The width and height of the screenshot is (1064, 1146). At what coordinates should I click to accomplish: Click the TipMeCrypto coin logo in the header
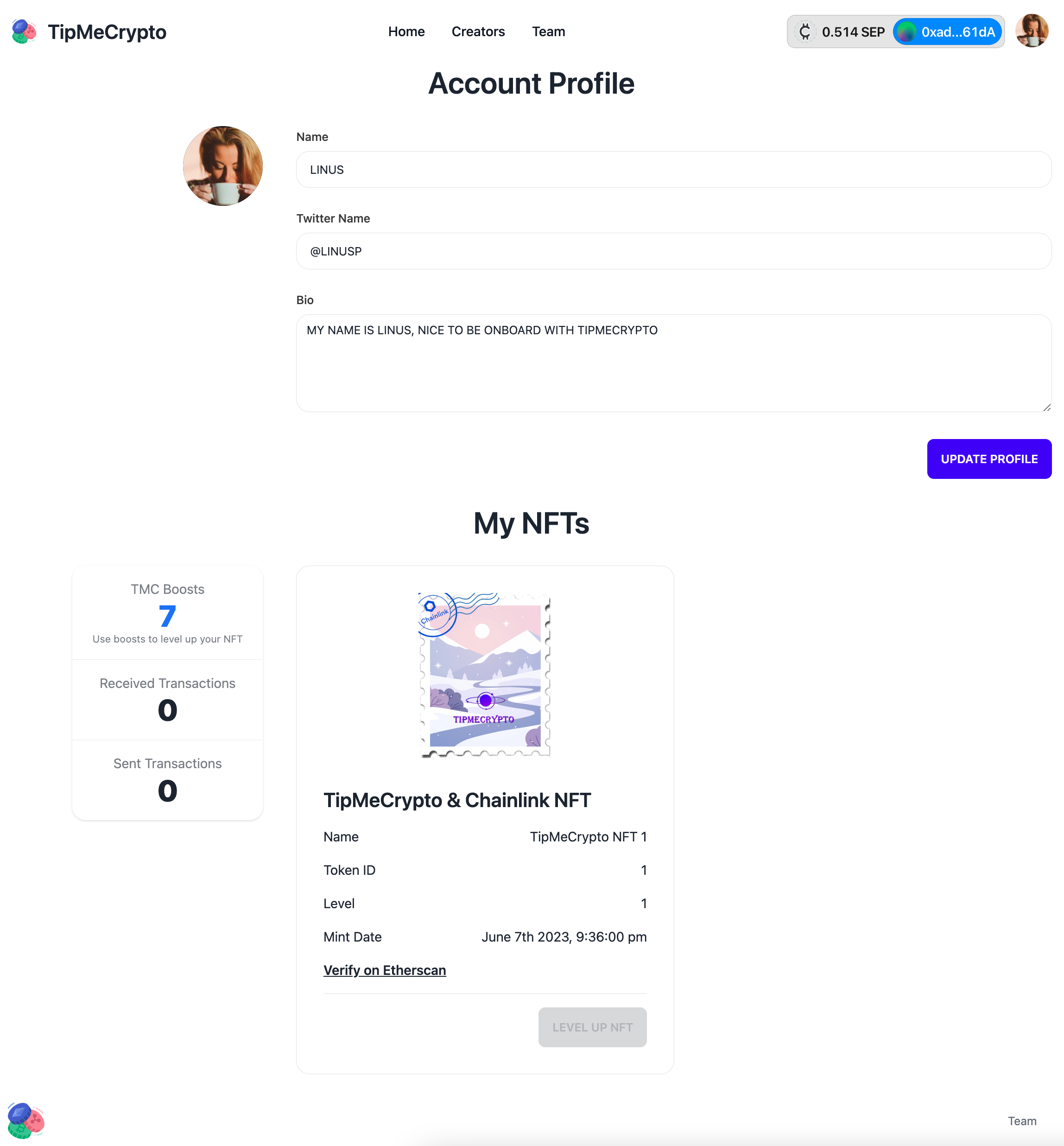point(24,32)
